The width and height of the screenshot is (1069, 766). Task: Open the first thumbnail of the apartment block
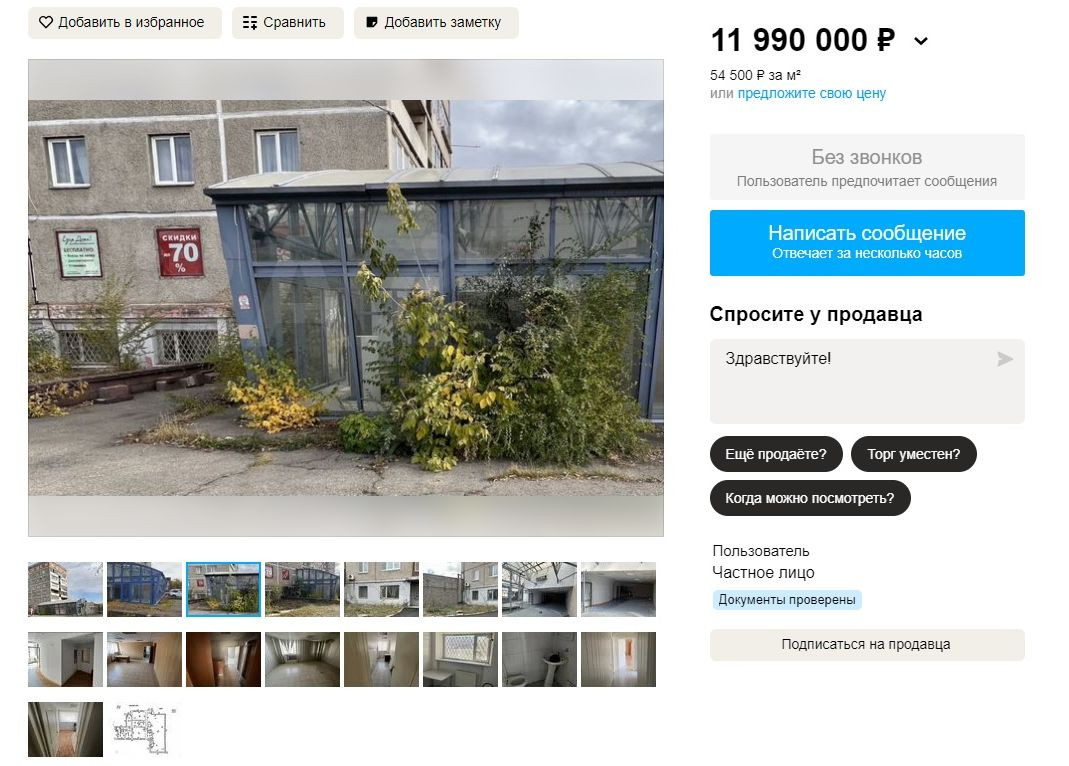(x=65, y=589)
